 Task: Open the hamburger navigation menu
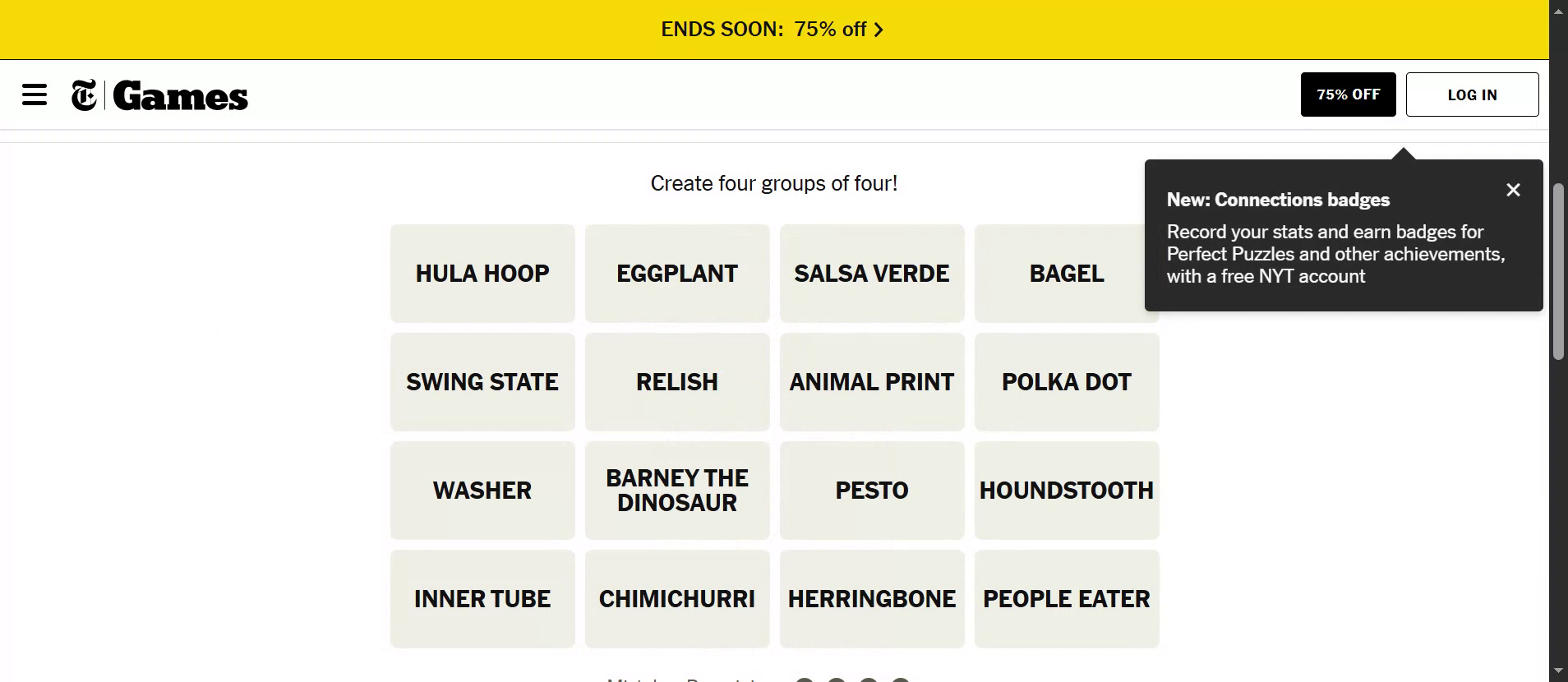(35, 95)
